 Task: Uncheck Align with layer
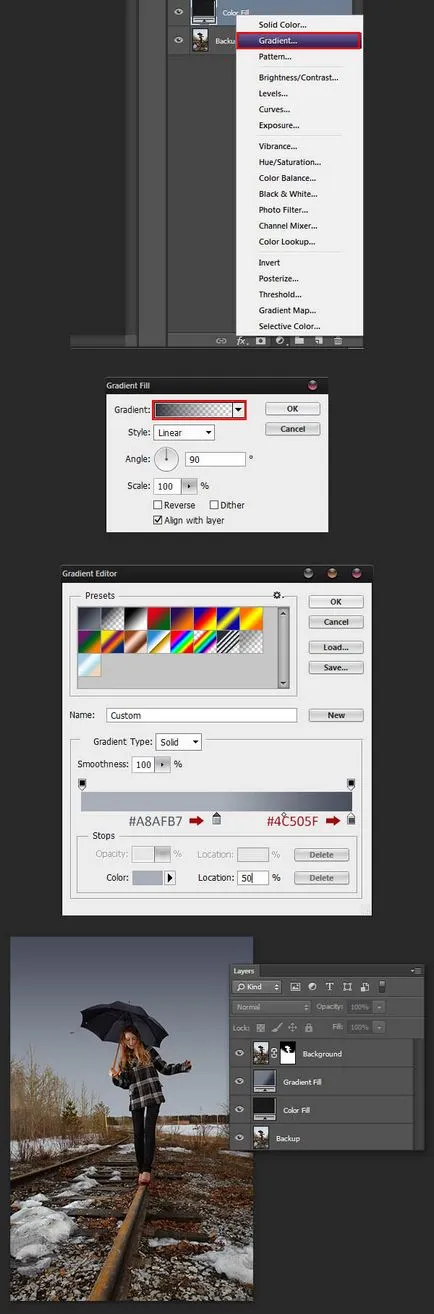pos(158,520)
